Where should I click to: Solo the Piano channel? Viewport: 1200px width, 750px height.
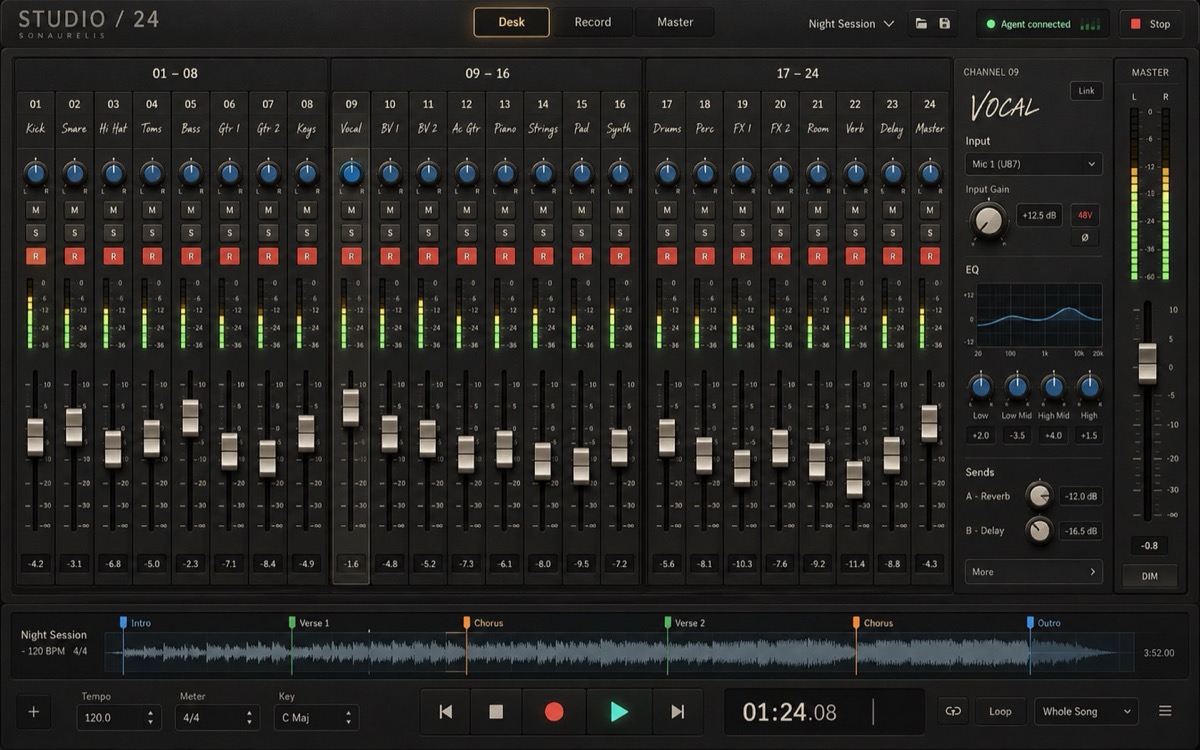505,233
